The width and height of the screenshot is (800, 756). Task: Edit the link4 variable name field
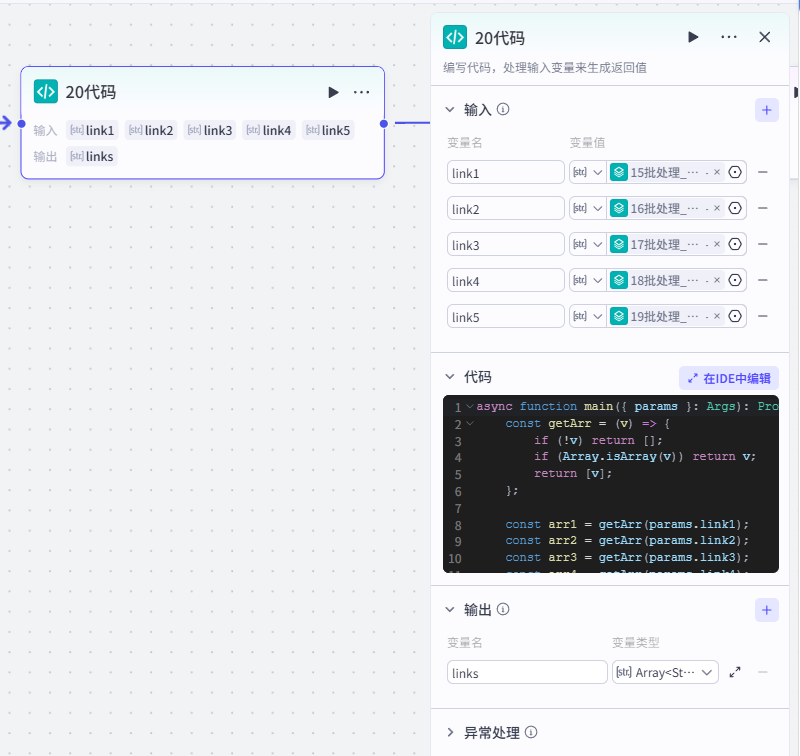[506, 281]
